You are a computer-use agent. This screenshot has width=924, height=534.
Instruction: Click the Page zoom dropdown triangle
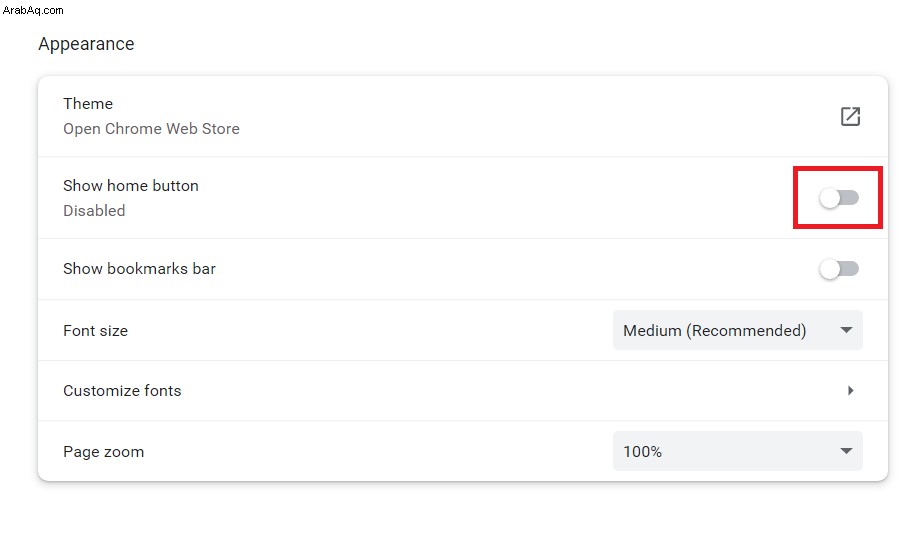(846, 451)
